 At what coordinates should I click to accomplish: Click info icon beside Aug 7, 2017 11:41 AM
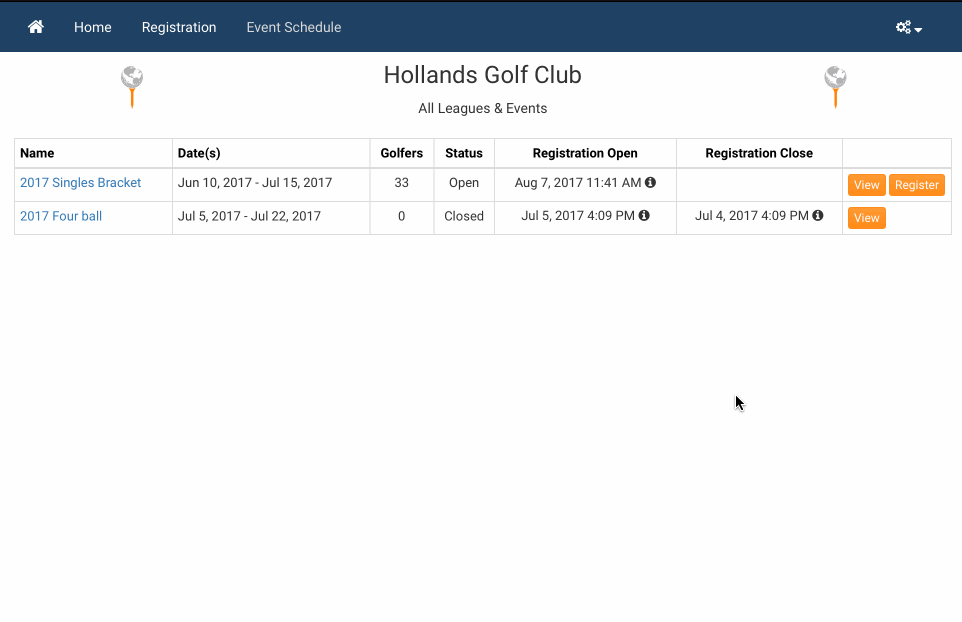(650, 182)
